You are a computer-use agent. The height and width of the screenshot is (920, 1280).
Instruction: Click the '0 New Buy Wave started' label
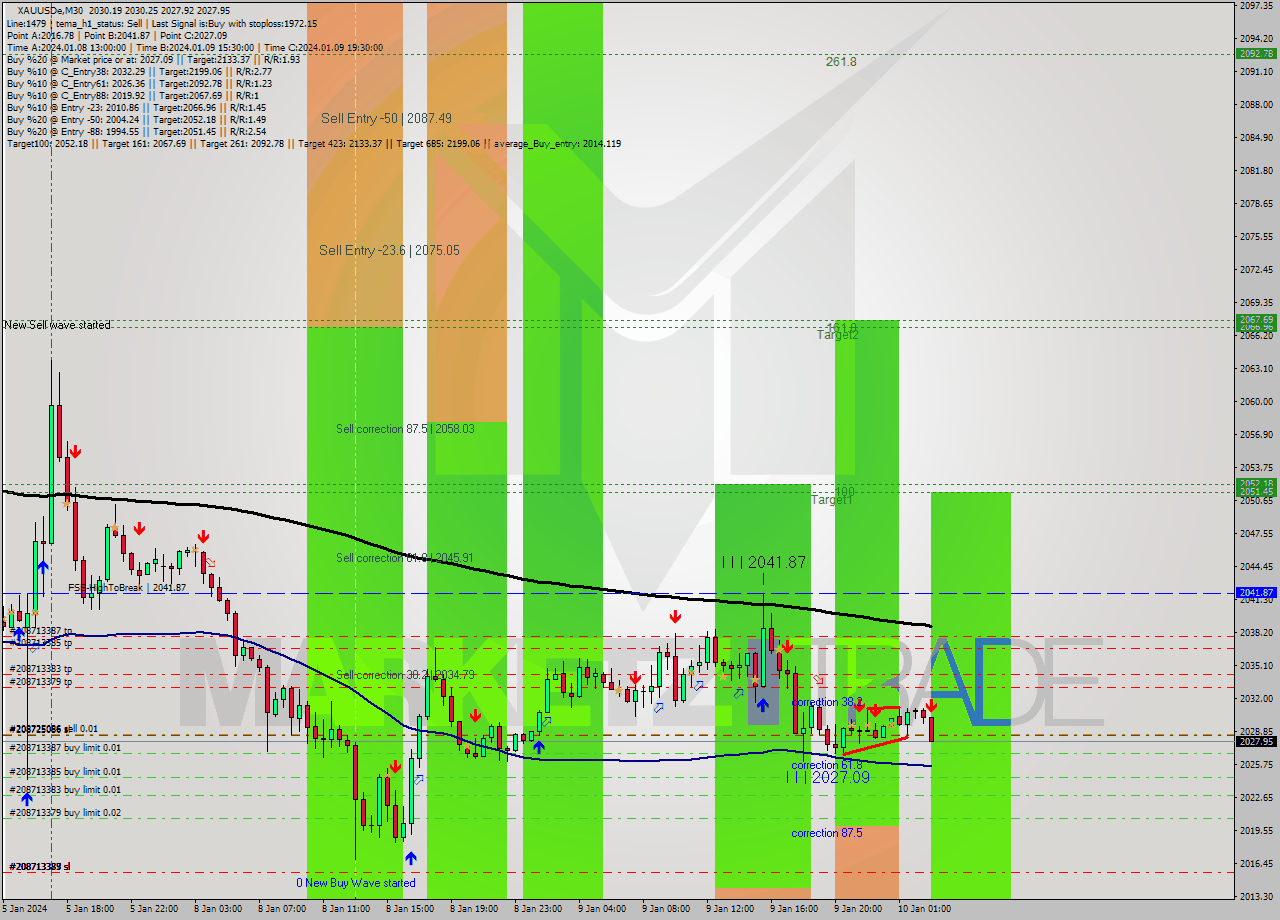(x=355, y=883)
